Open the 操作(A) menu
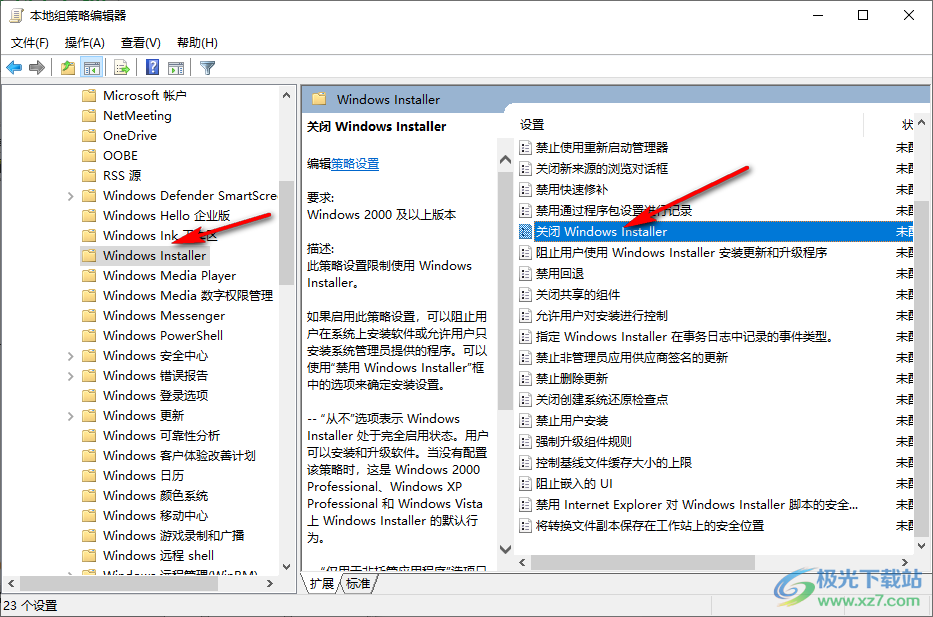Image resolution: width=933 pixels, height=617 pixels. click(84, 42)
